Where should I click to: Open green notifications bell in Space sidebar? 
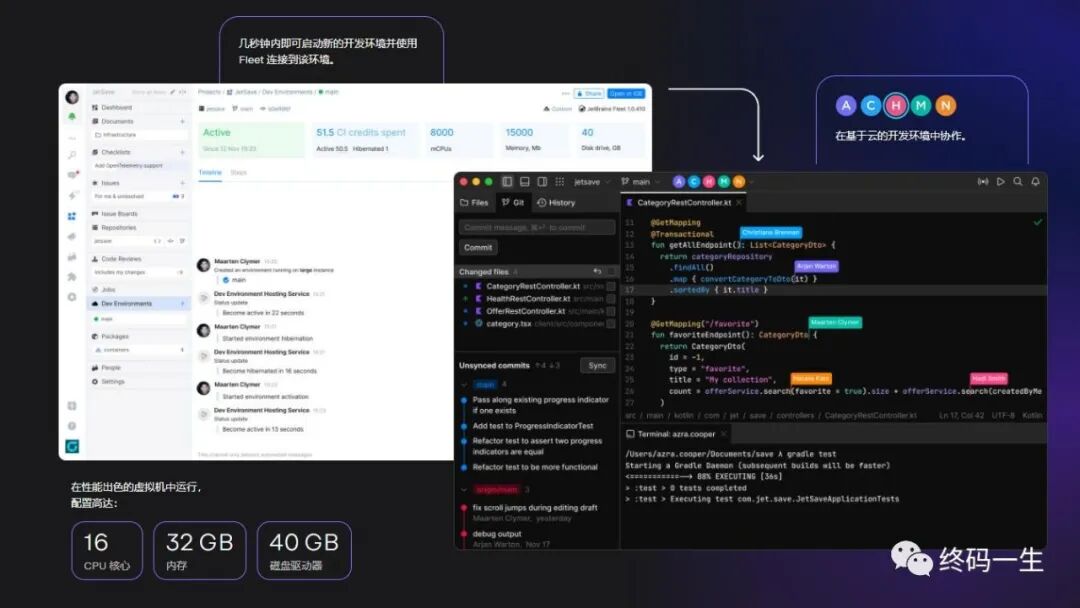tap(72, 117)
